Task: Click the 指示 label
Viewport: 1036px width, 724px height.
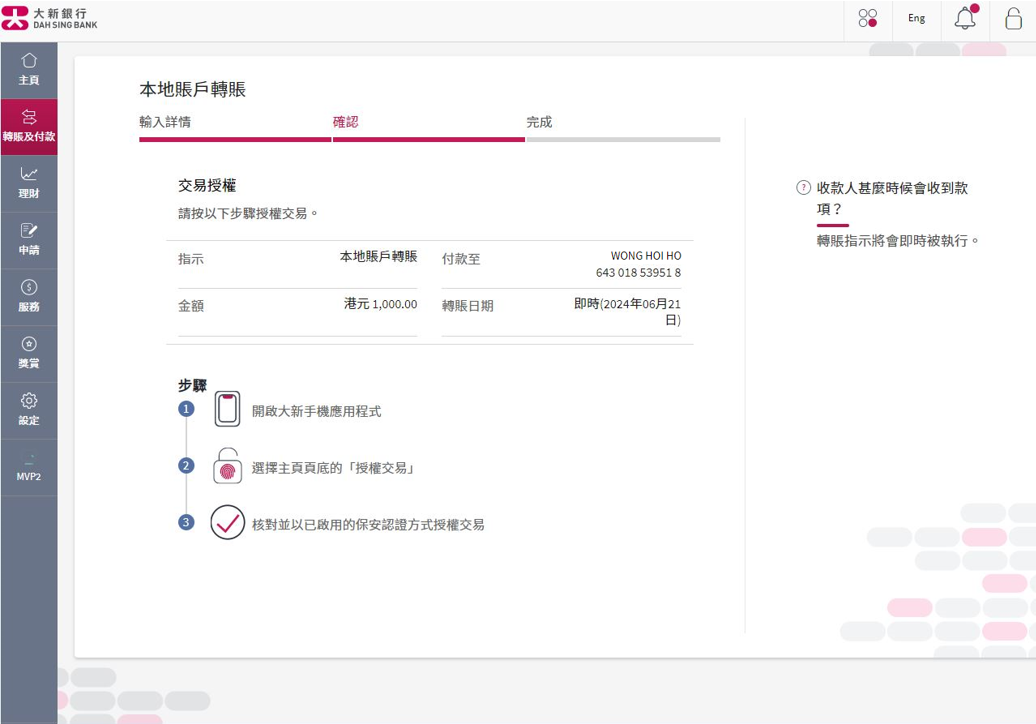Action: click(191, 259)
